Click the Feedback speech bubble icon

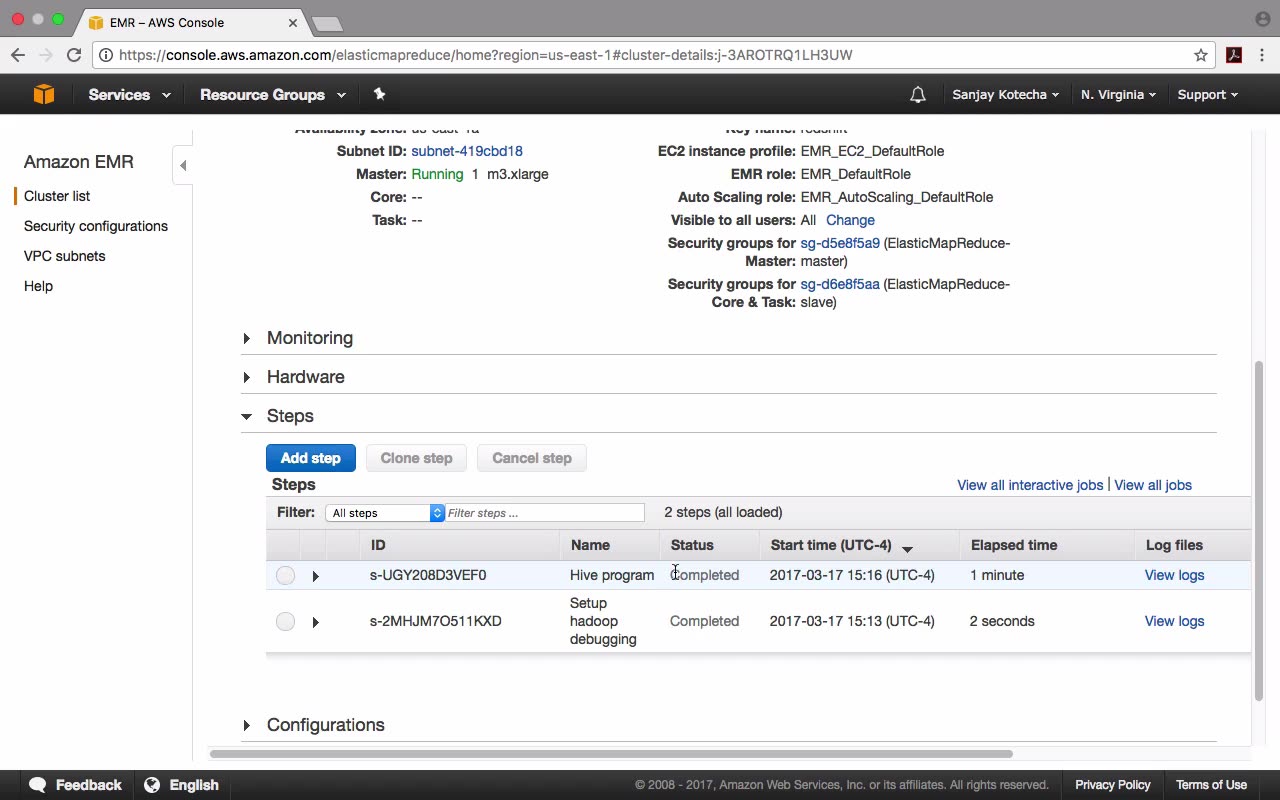point(38,785)
